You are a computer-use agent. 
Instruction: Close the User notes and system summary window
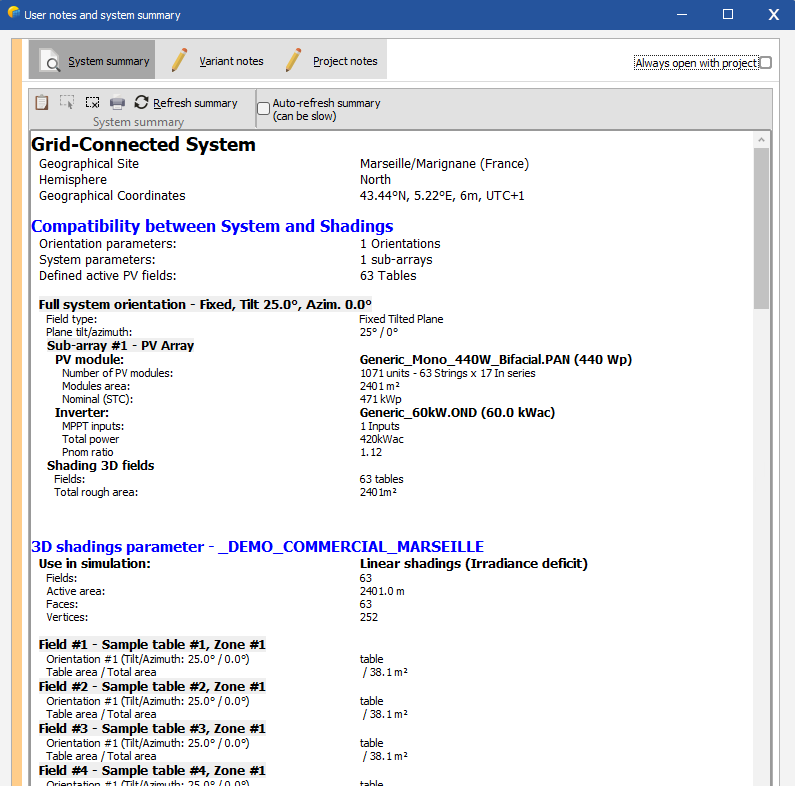pos(773,15)
